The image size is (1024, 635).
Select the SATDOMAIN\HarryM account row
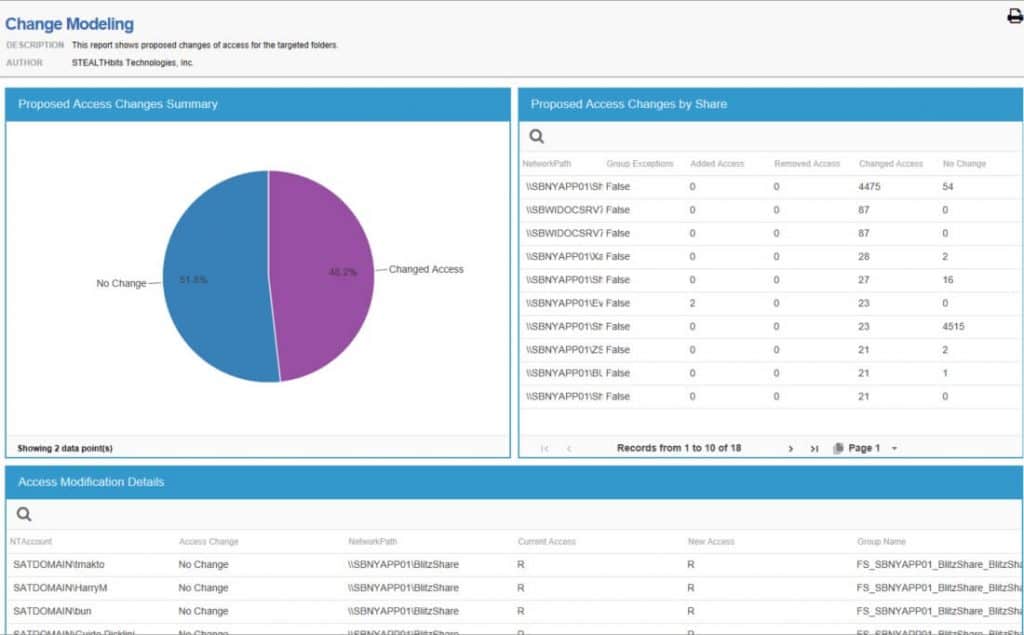[x=60, y=588]
